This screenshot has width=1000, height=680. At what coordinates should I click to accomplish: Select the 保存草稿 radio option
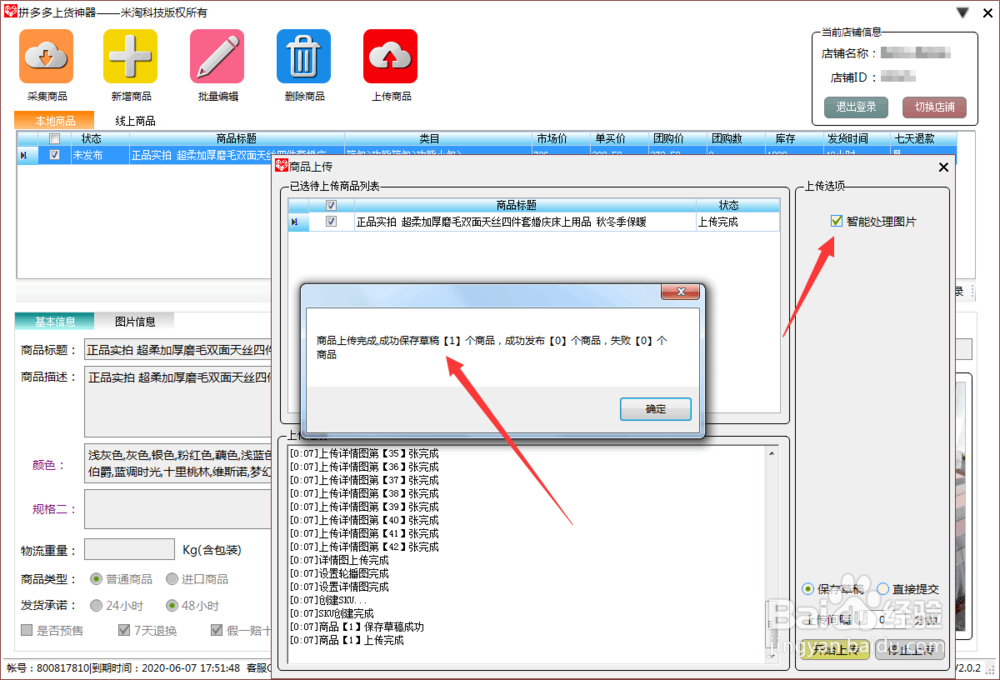pyautogui.click(x=808, y=589)
